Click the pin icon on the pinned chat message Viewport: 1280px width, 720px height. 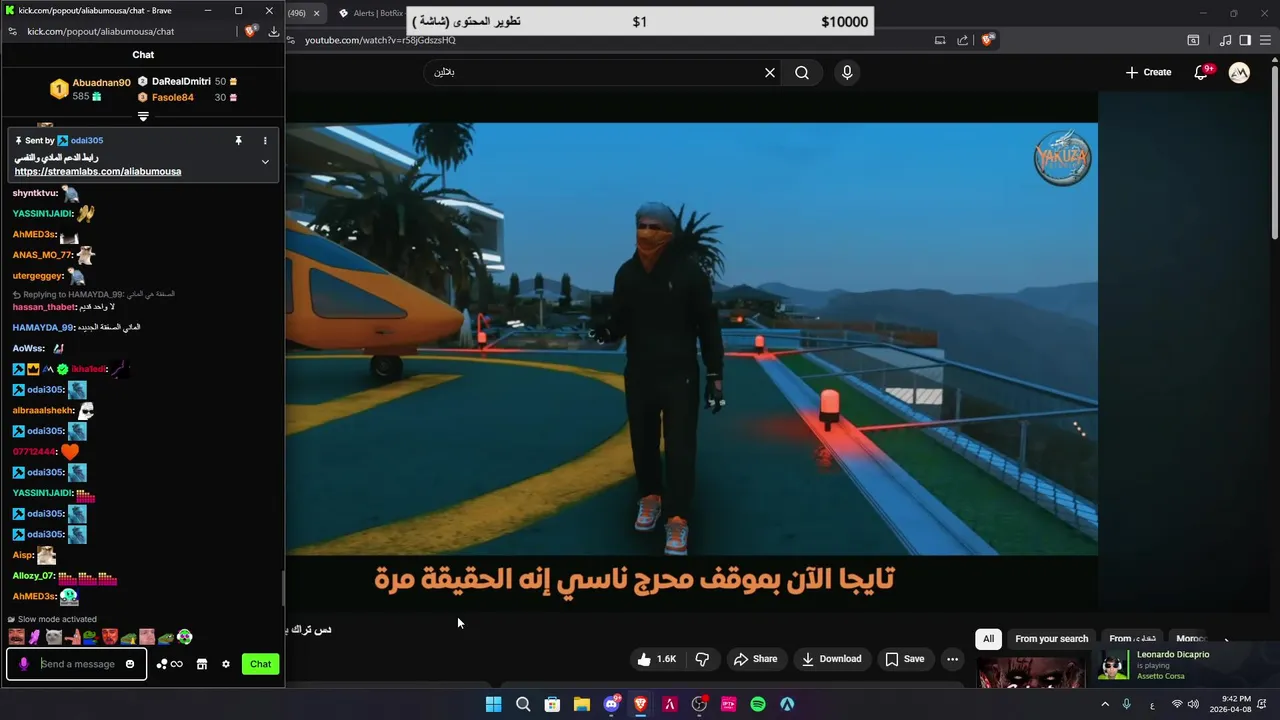point(238,141)
